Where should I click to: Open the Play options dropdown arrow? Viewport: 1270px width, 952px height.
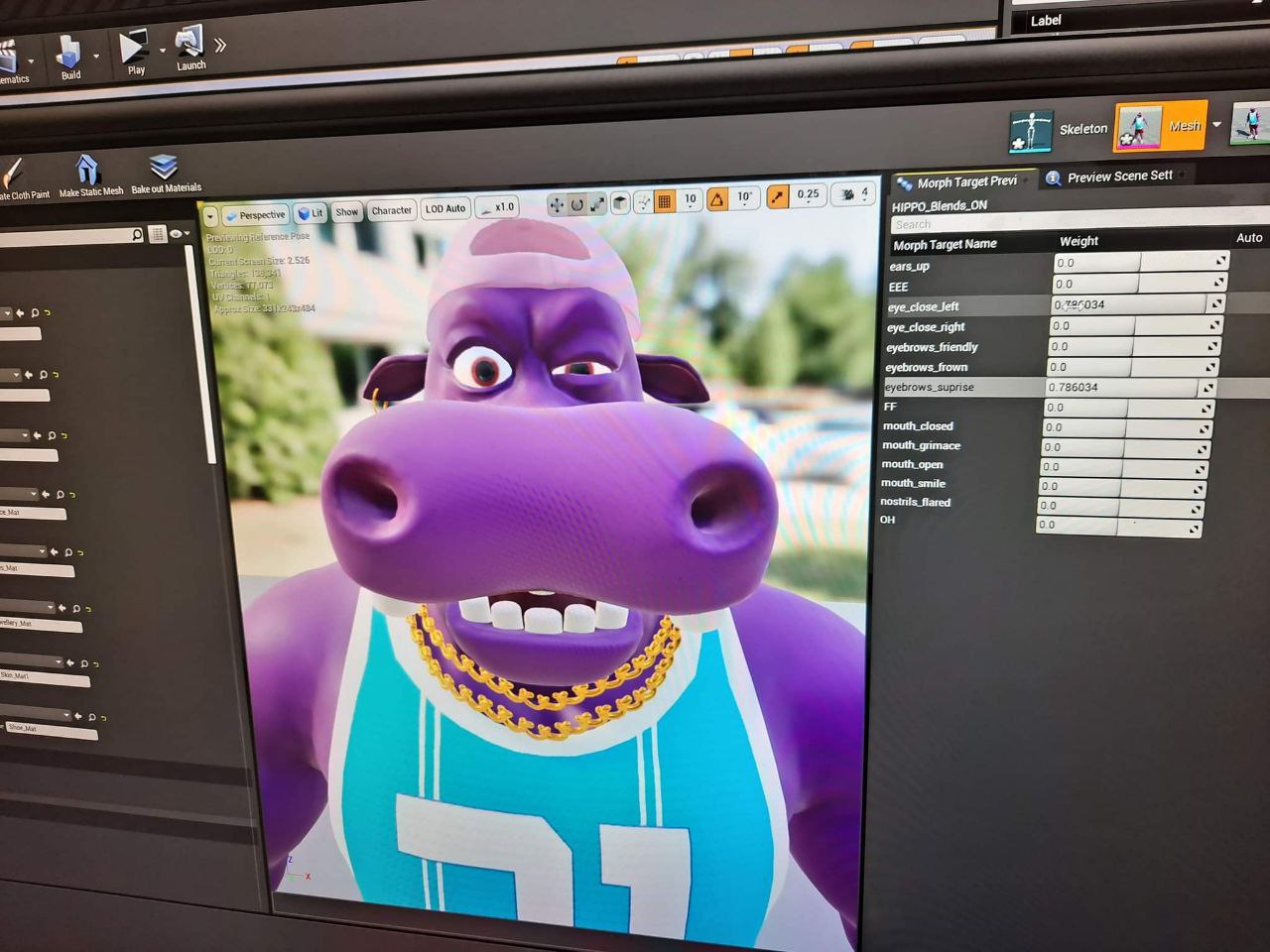point(162,51)
